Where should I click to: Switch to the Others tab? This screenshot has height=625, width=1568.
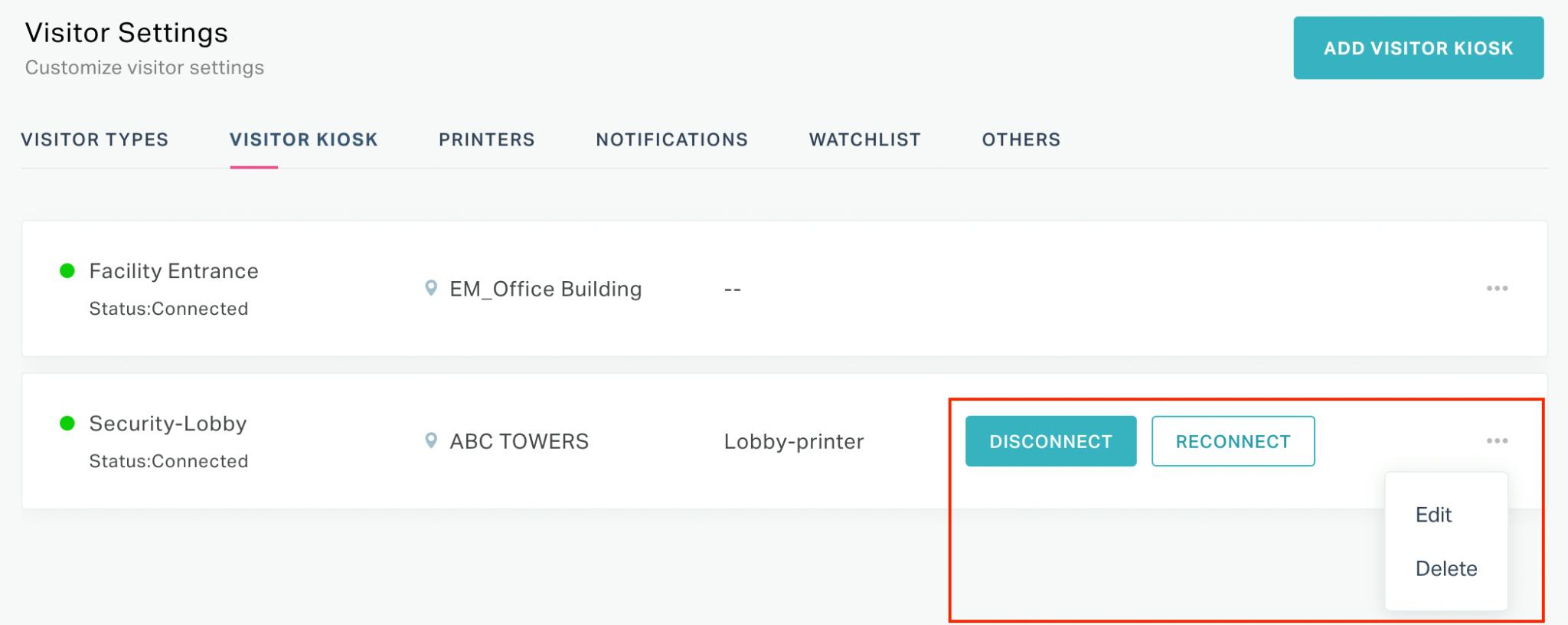point(1021,139)
